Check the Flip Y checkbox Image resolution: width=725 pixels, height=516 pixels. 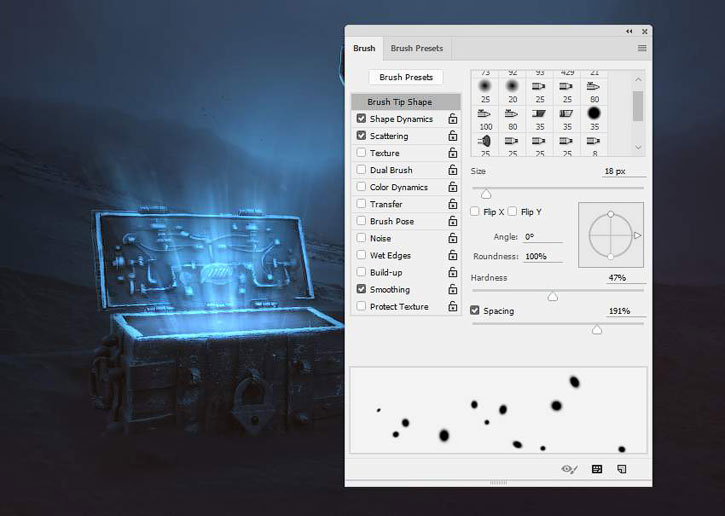(512, 211)
